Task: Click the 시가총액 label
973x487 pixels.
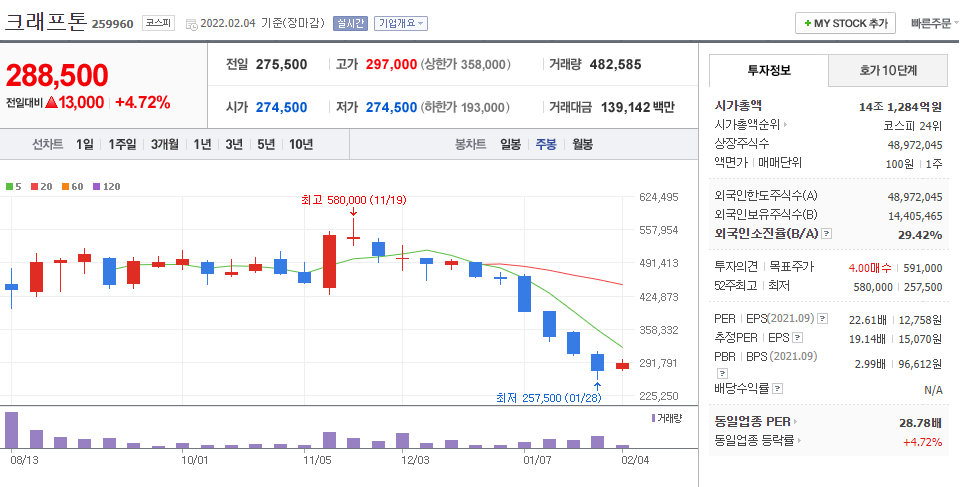Action: pyautogui.click(x=738, y=105)
